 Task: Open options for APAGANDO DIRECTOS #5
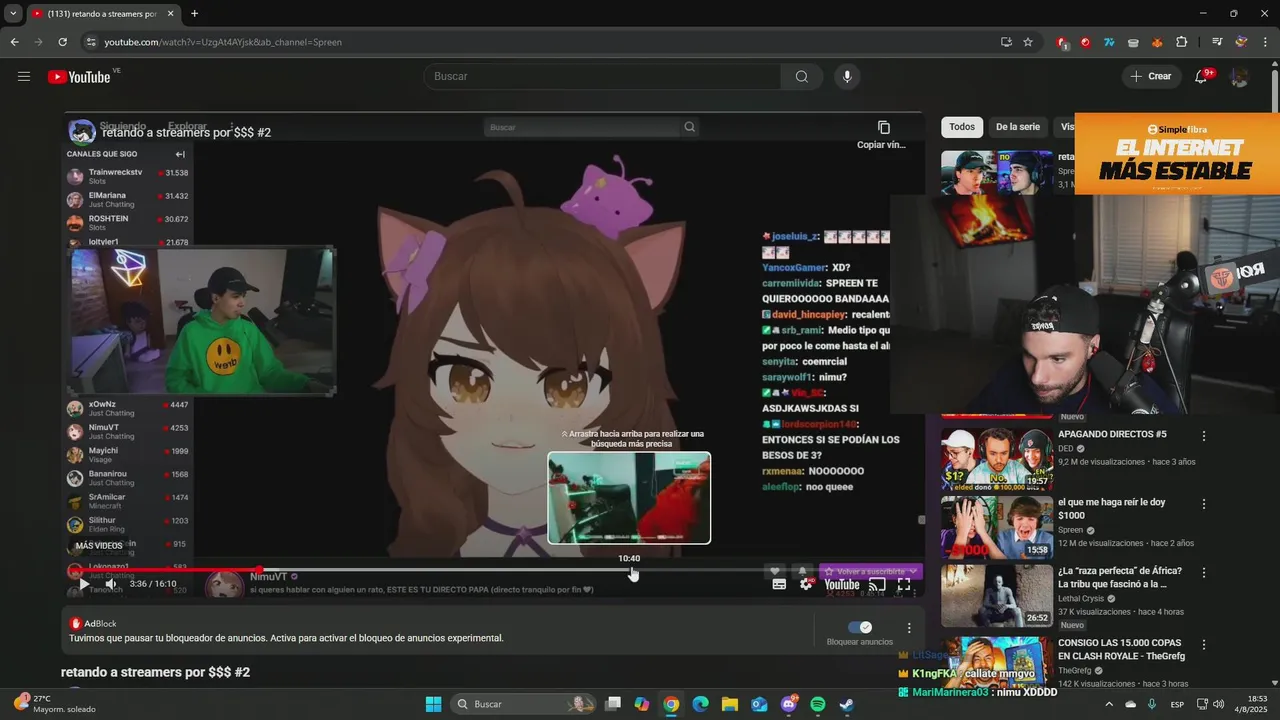click(1204, 436)
